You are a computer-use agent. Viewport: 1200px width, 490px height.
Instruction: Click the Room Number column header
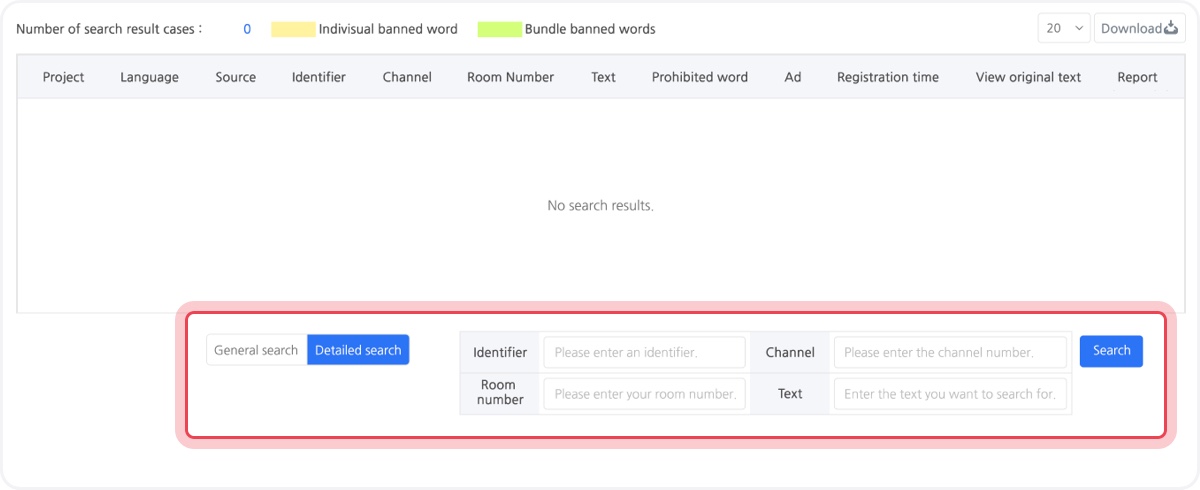(510, 77)
